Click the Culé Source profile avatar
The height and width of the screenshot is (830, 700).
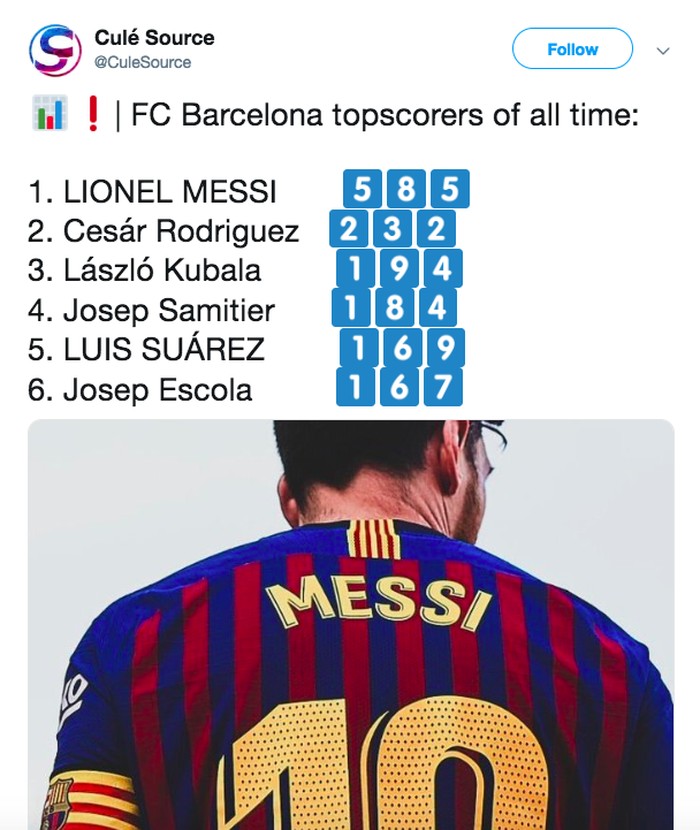pos(54,50)
